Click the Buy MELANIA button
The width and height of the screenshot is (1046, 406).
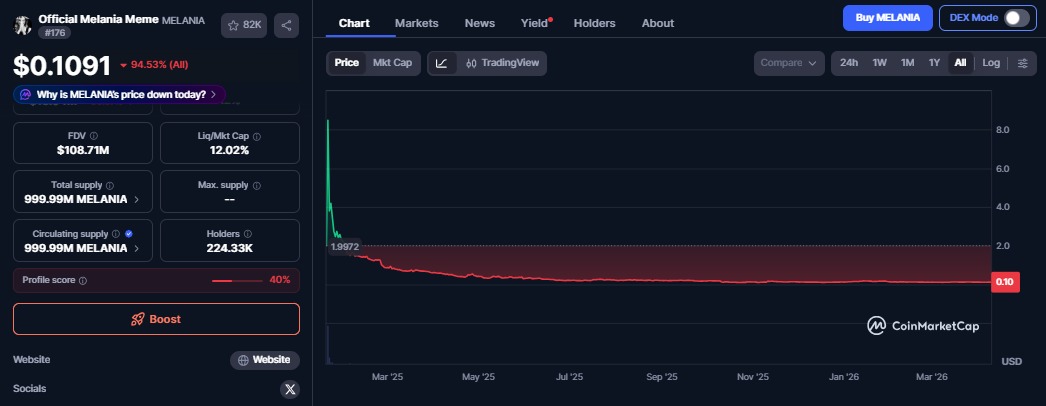[x=887, y=18]
